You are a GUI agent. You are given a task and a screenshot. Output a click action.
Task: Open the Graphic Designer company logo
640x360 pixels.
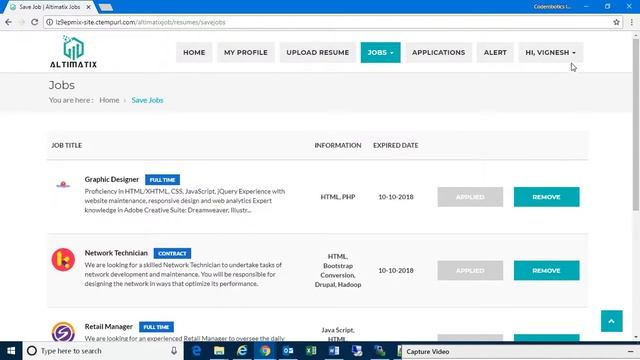[x=63, y=184]
